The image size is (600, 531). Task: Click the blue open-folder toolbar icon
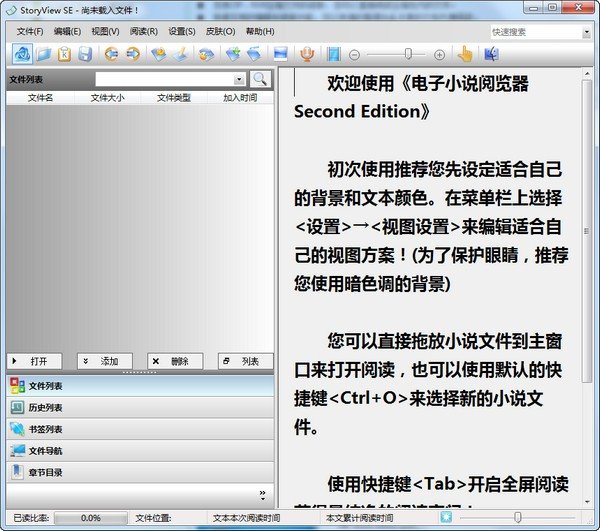pos(44,54)
